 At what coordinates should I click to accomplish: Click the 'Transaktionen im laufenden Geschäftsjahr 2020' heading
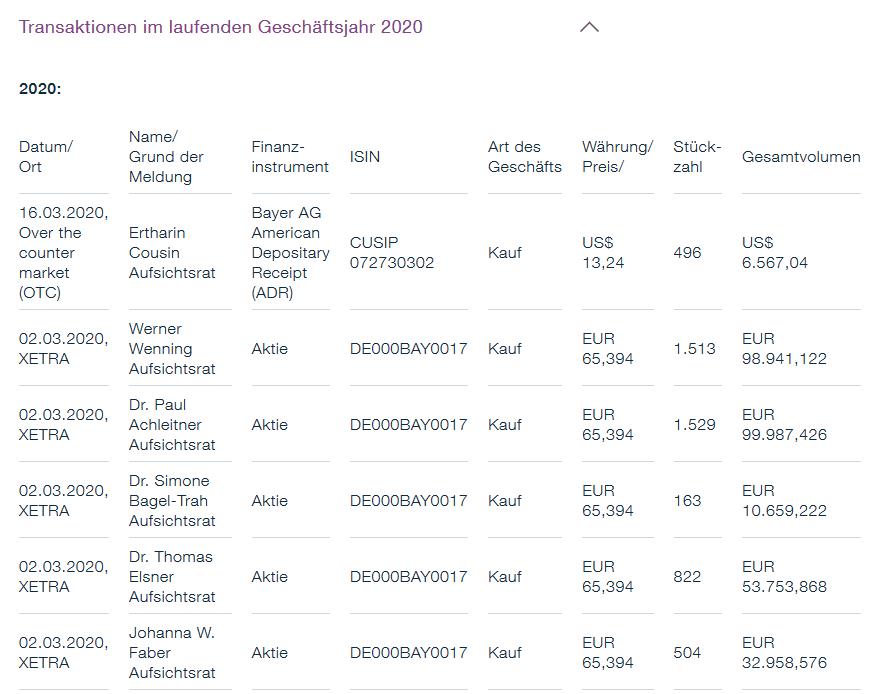pos(220,27)
